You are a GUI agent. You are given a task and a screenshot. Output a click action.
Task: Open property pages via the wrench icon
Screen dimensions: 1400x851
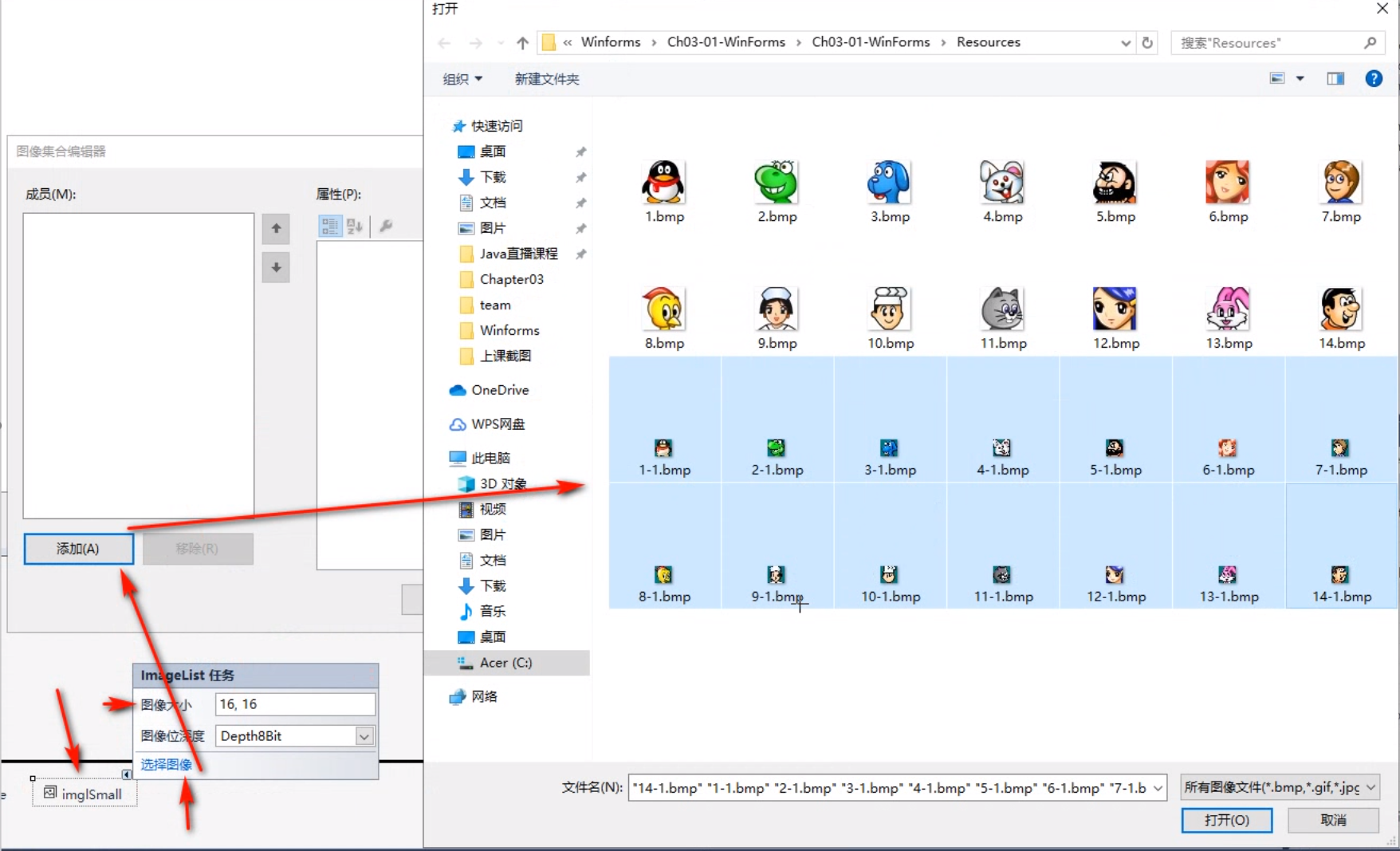click(387, 226)
